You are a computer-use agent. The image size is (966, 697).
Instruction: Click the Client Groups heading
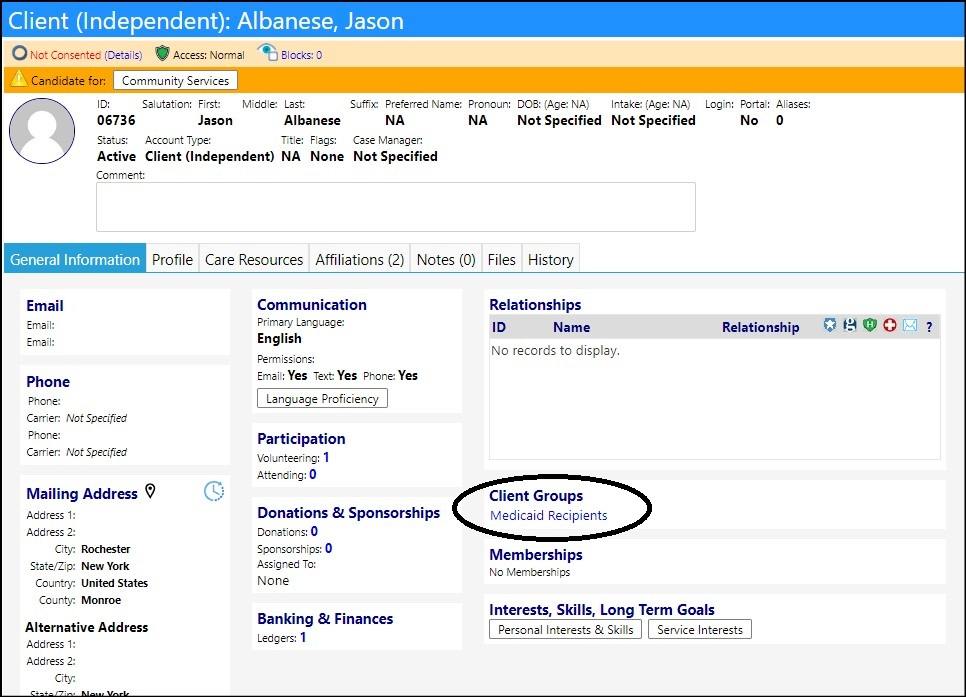click(x=536, y=495)
